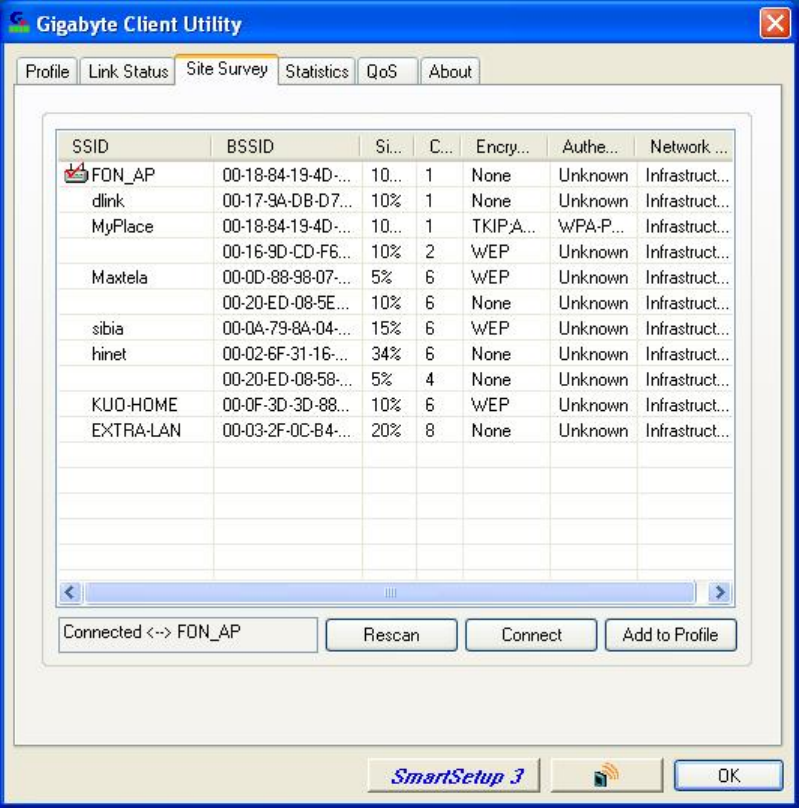Click the 15% signal value
This screenshot has width=799, height=808.
click(x=386, y=328)
